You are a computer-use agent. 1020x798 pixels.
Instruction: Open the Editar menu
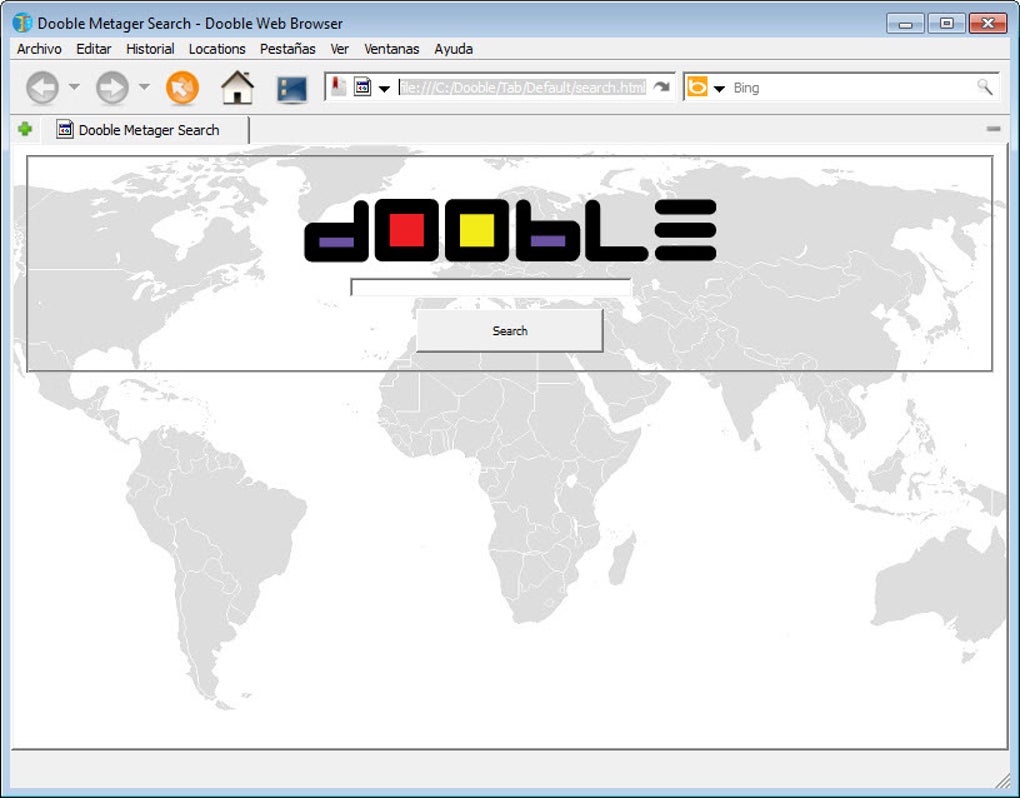click(94, 49)
